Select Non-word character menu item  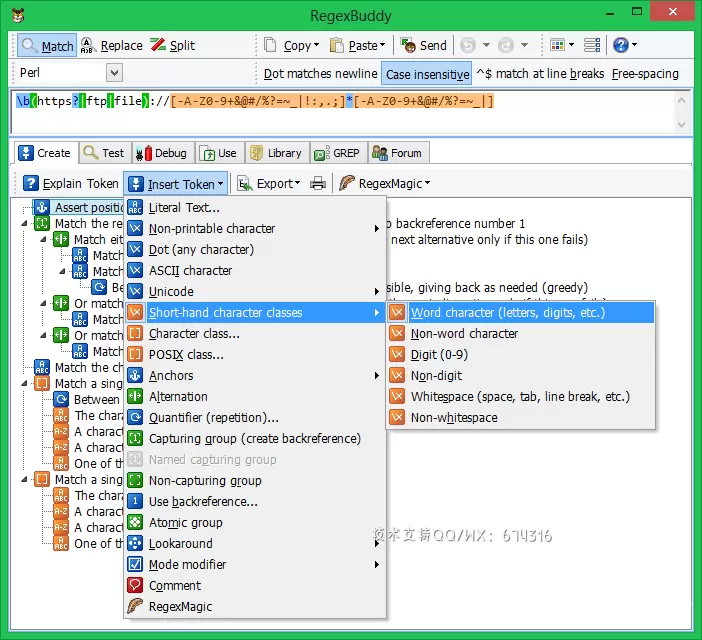[x=521, y=333]
